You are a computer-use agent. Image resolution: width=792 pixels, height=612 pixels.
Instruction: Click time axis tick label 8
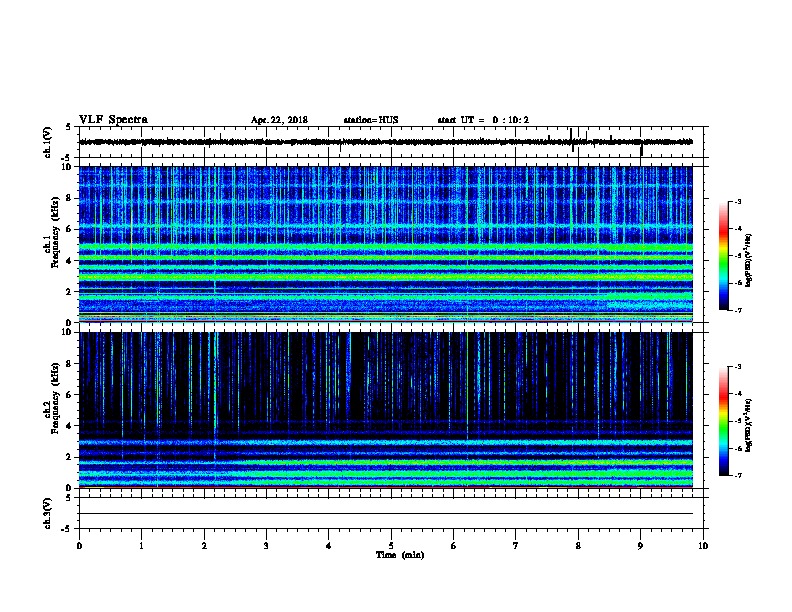578,545
